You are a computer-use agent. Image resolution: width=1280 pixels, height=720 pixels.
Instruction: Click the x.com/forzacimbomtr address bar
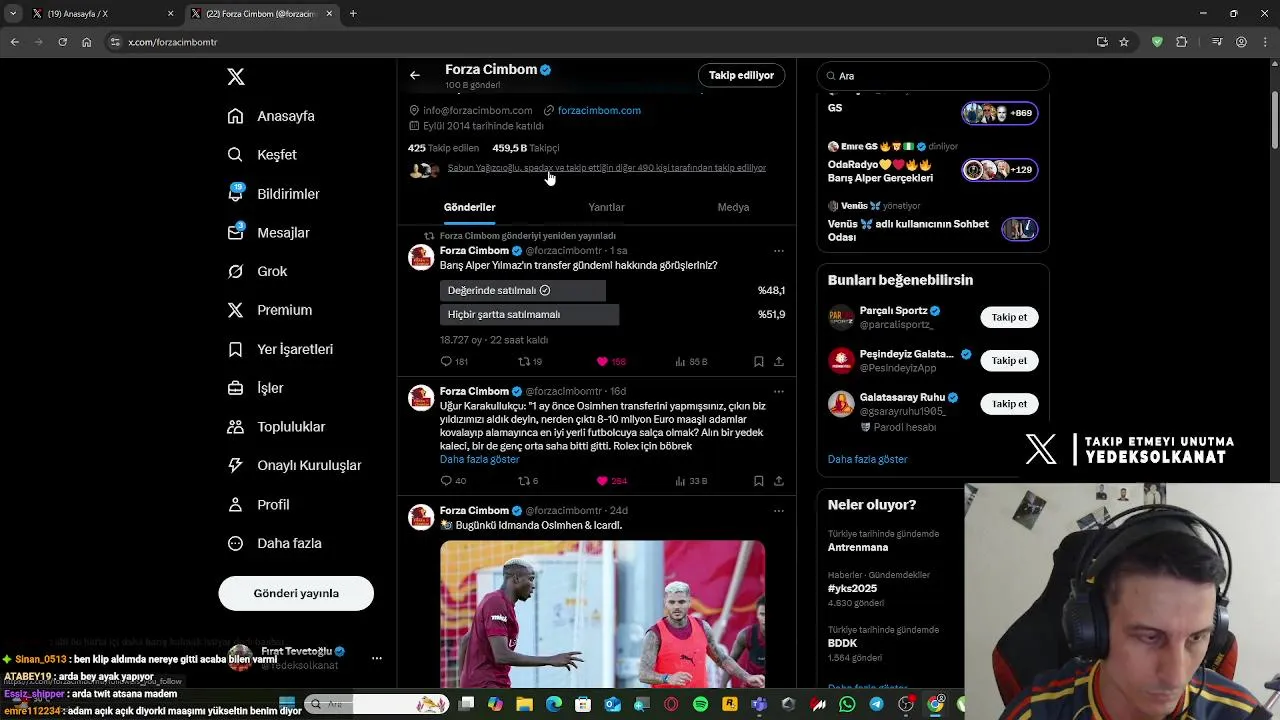(x=600, y=42)
